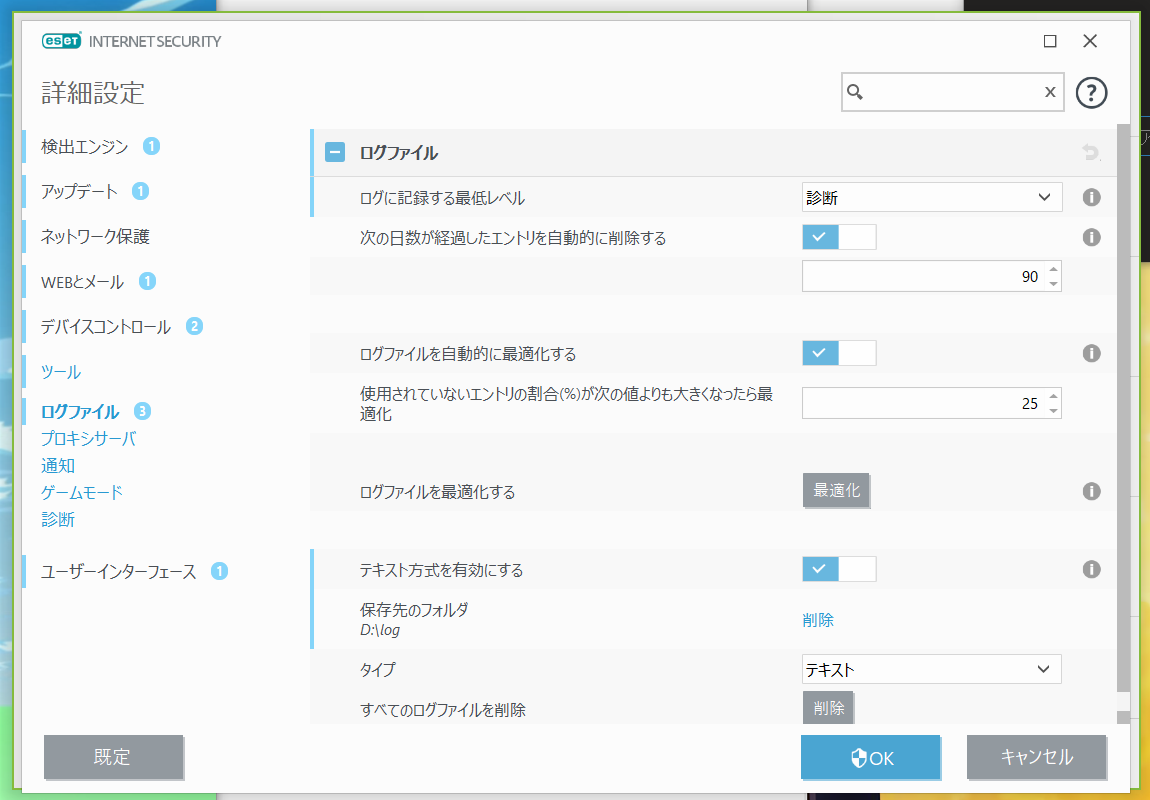This screenshot has height=800, width=1150.
Task: Select ログファイル in the sidebar
Action: coord(80,411)
